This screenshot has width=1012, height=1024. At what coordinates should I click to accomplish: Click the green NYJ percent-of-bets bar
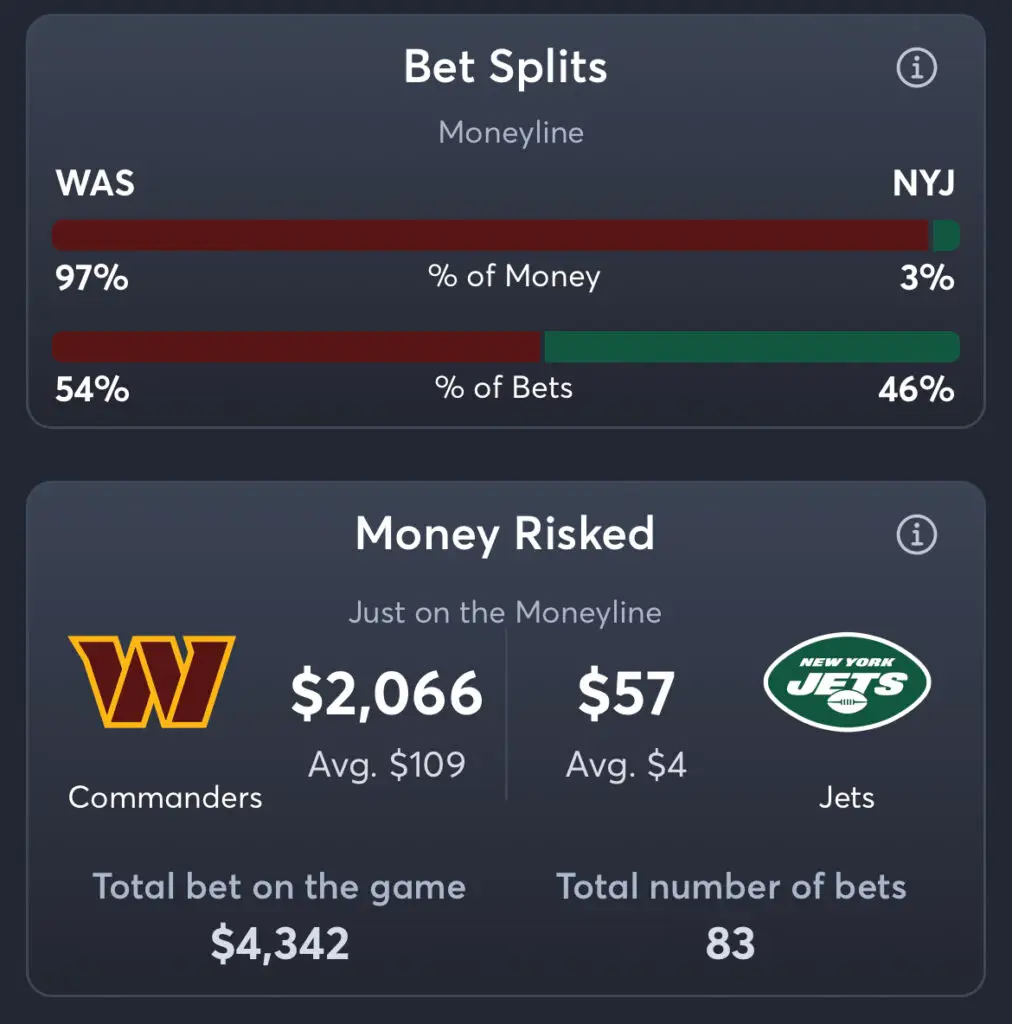click(752, 347)
